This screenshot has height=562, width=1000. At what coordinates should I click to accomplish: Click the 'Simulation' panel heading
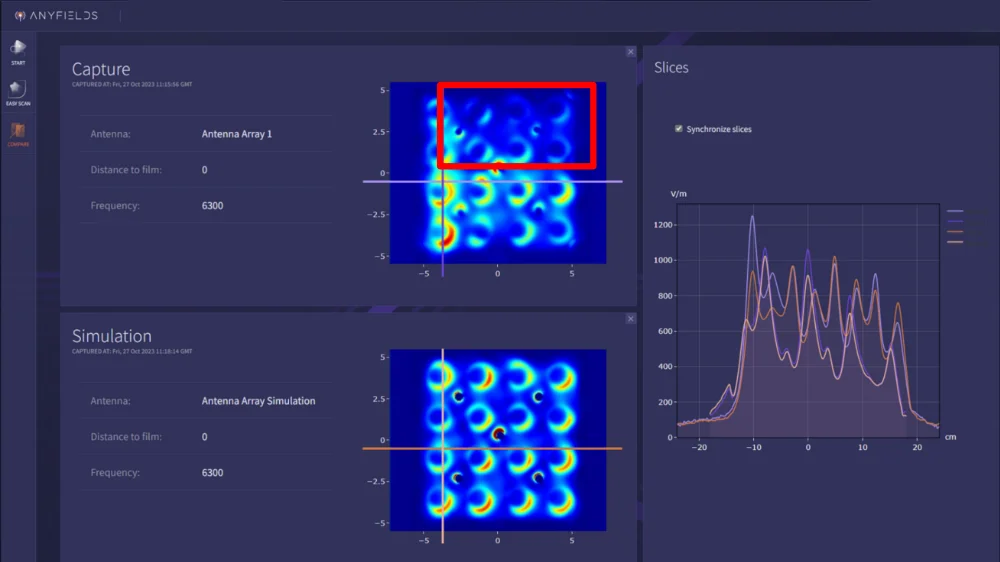coord(112,336)
